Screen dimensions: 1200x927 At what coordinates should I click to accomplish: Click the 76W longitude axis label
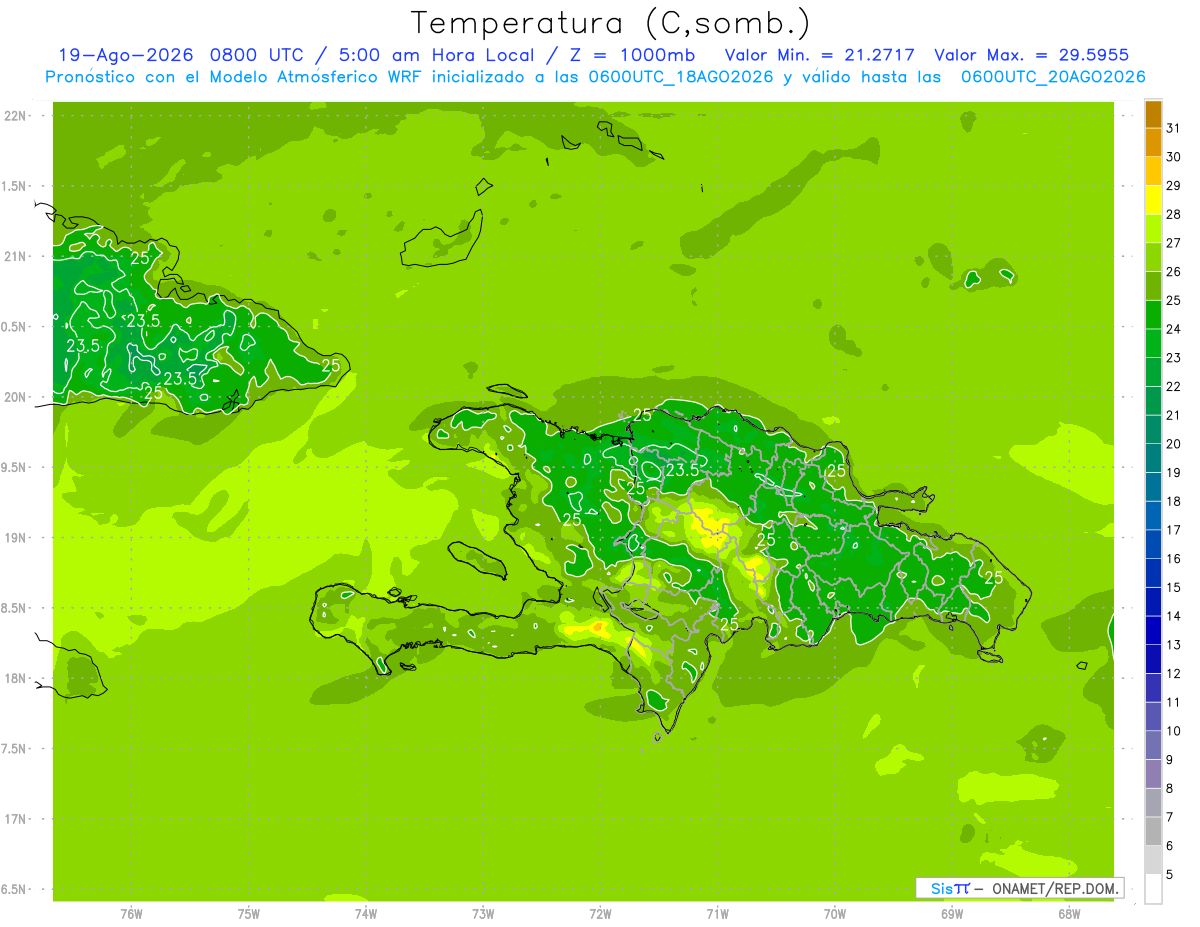(x=131, y=913)
